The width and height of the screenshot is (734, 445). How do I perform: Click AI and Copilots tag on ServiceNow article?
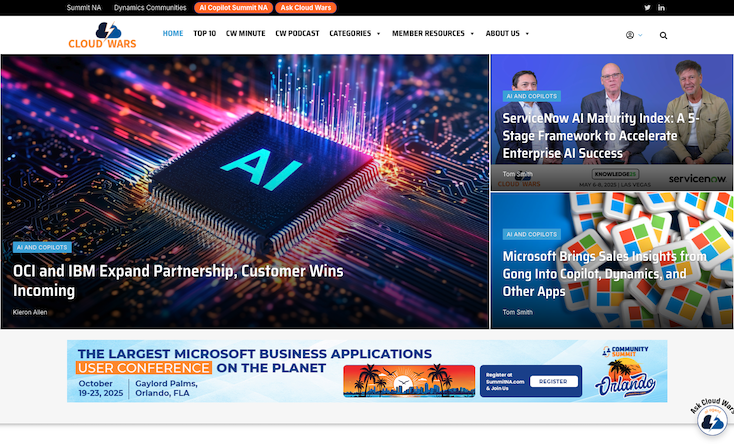click(x=532, y=96)
